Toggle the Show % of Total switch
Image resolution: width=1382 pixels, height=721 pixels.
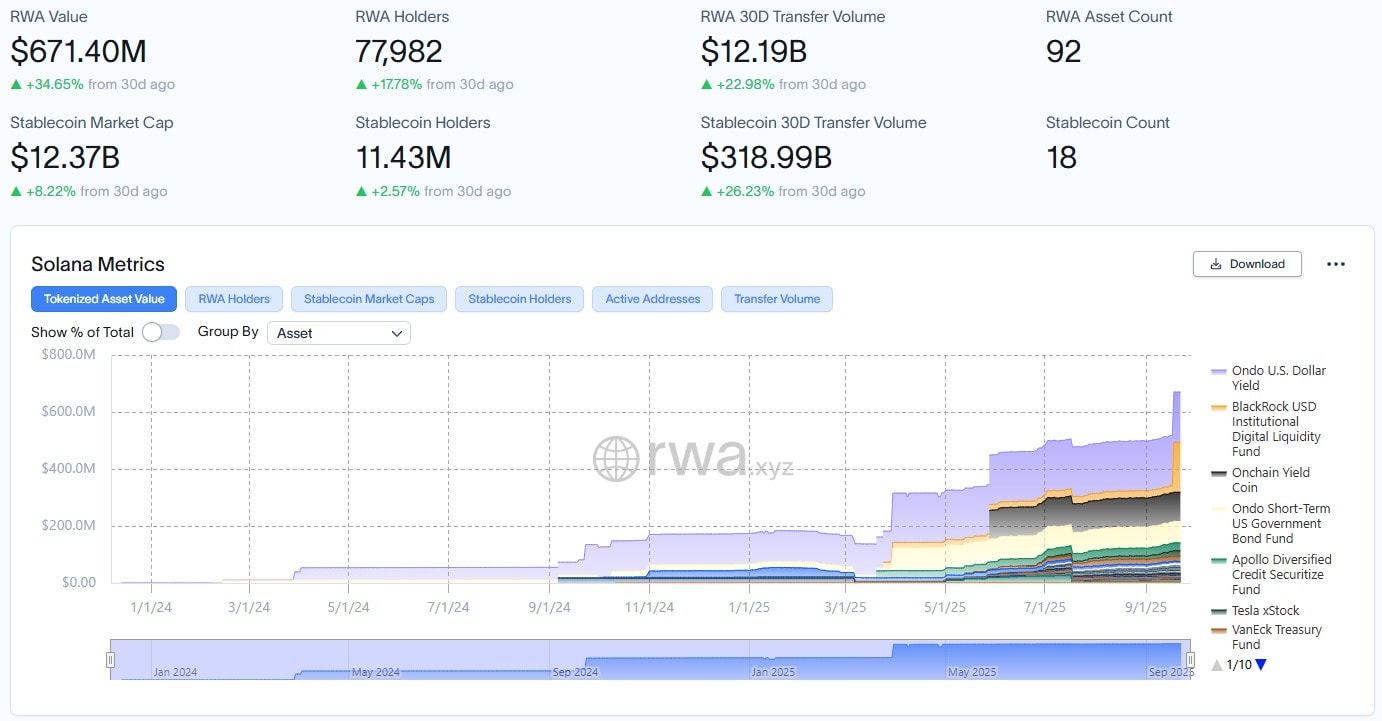click(161, 332)
